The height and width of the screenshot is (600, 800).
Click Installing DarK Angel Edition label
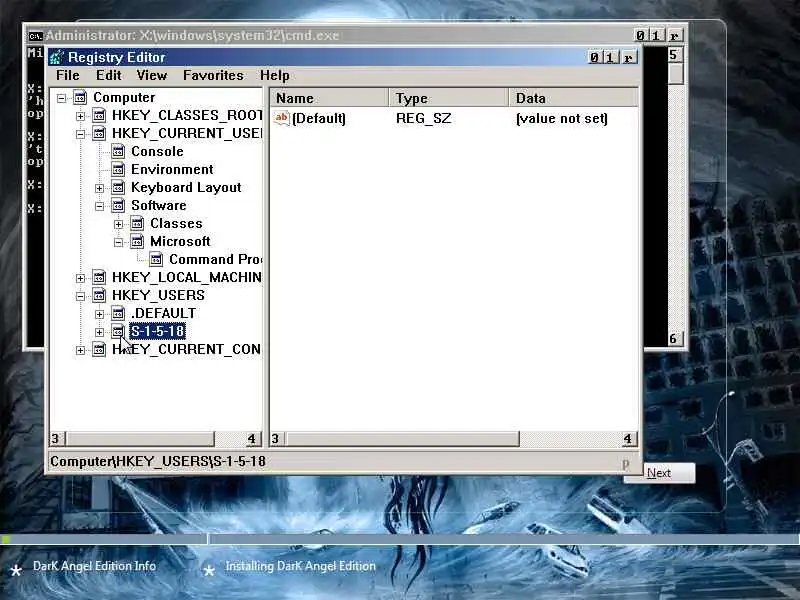coord(301,566)
